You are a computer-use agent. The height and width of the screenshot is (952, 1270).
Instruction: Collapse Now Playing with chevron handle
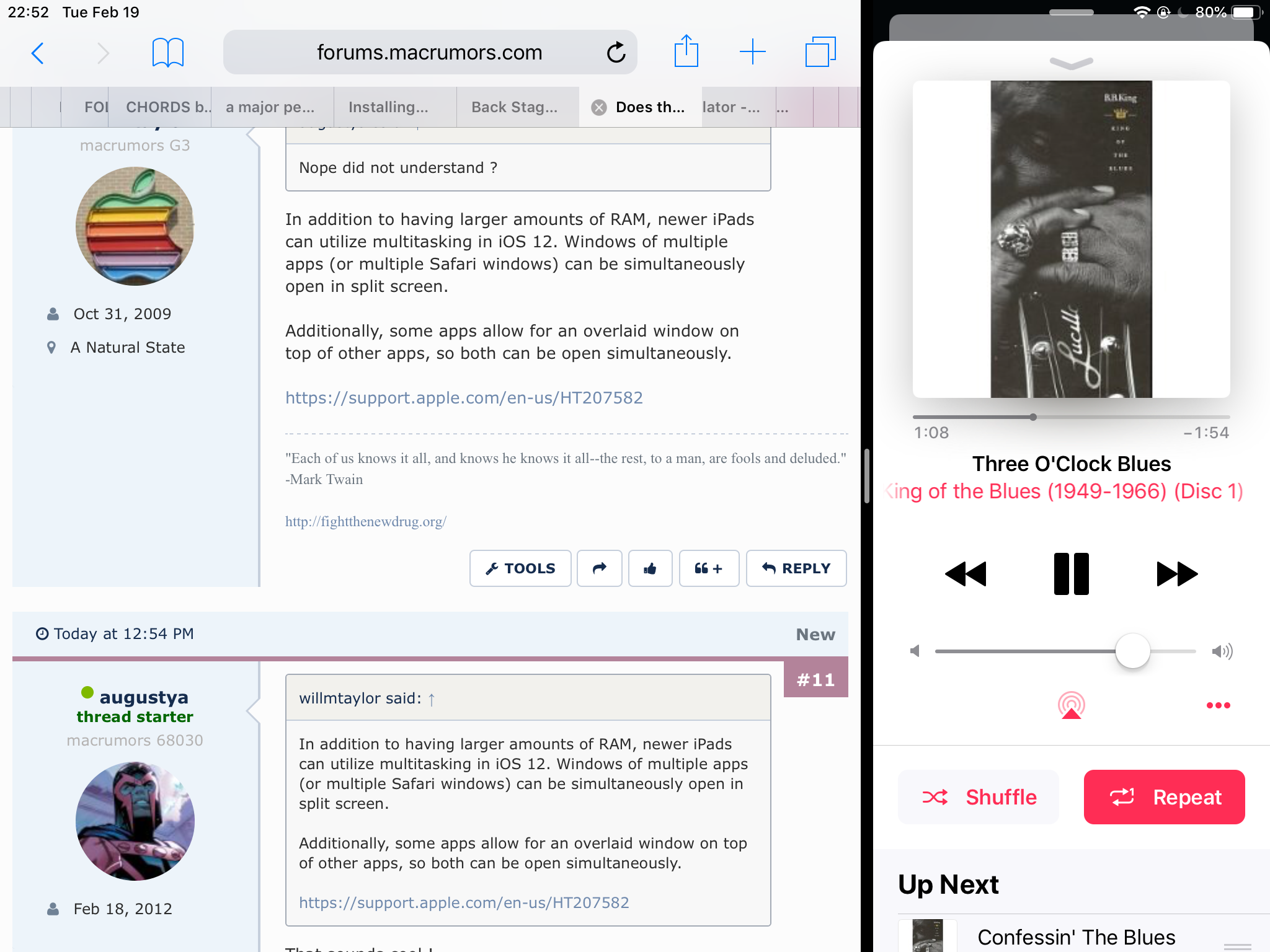click(x=1071, y=63)
